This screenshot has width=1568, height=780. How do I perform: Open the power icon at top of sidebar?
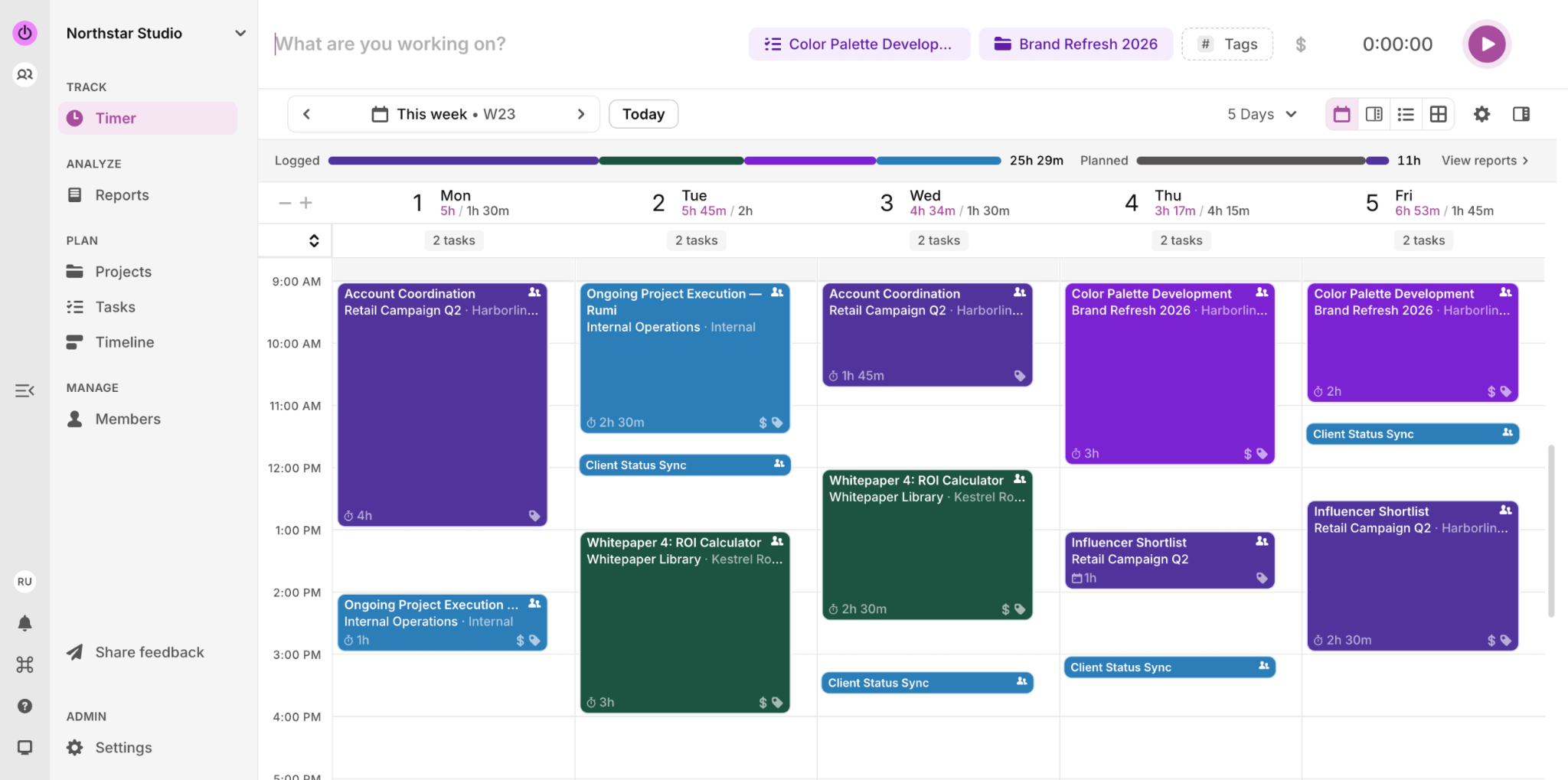pos(24,33)
